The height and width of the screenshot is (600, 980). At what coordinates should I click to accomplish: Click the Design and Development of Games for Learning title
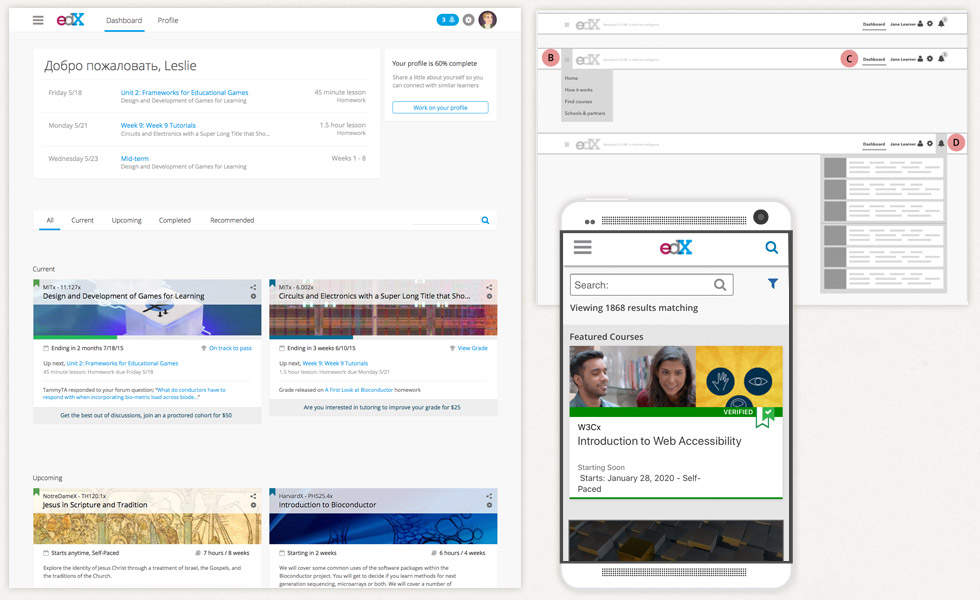point(123,296)
